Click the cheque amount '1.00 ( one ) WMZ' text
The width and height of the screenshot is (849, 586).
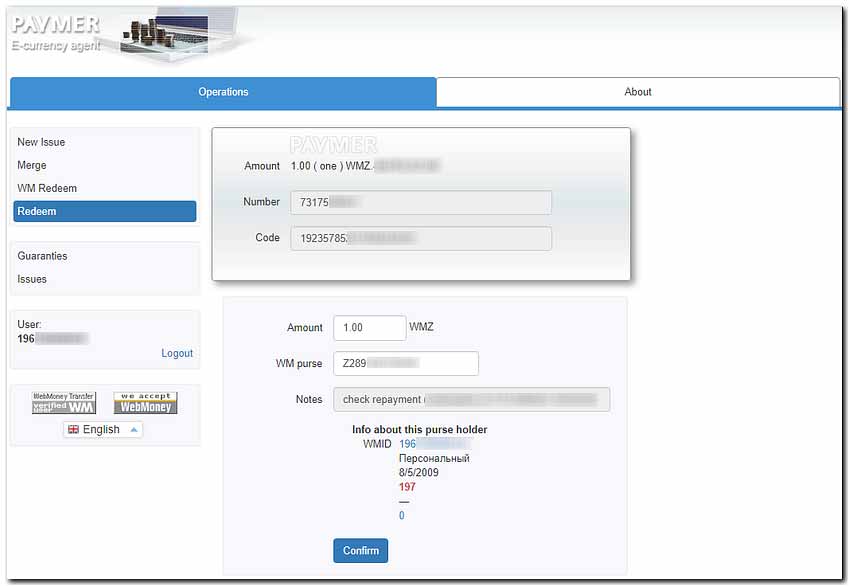[331, 166]
